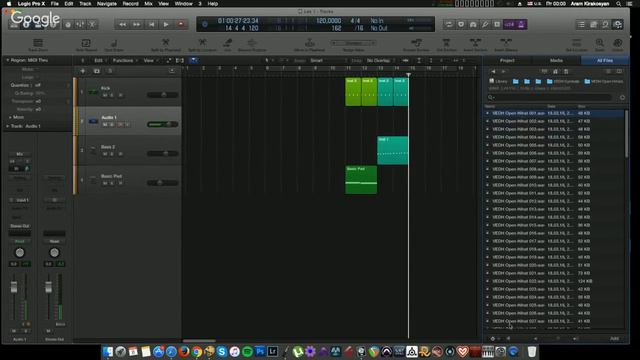
Task: Collapse the Track Audio 1 inspector section
Action: [7, 127]
